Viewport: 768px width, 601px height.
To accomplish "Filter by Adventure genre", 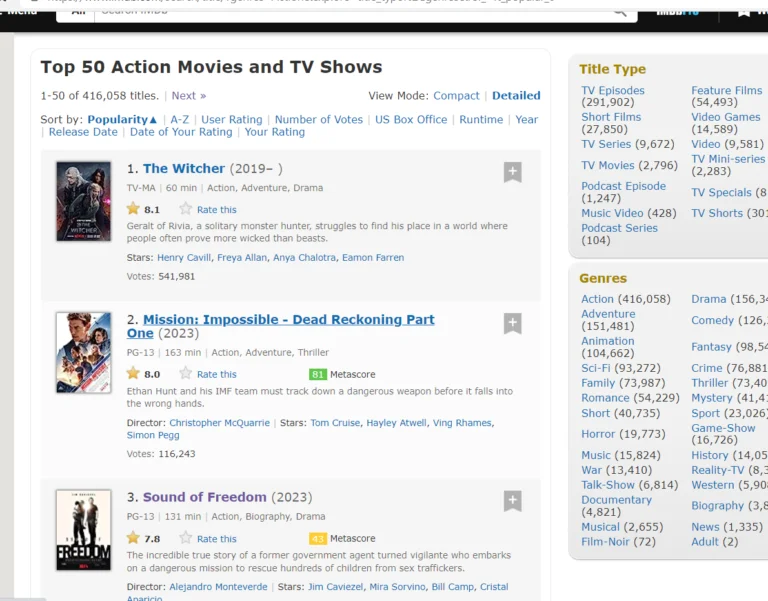I will point(608,314).
